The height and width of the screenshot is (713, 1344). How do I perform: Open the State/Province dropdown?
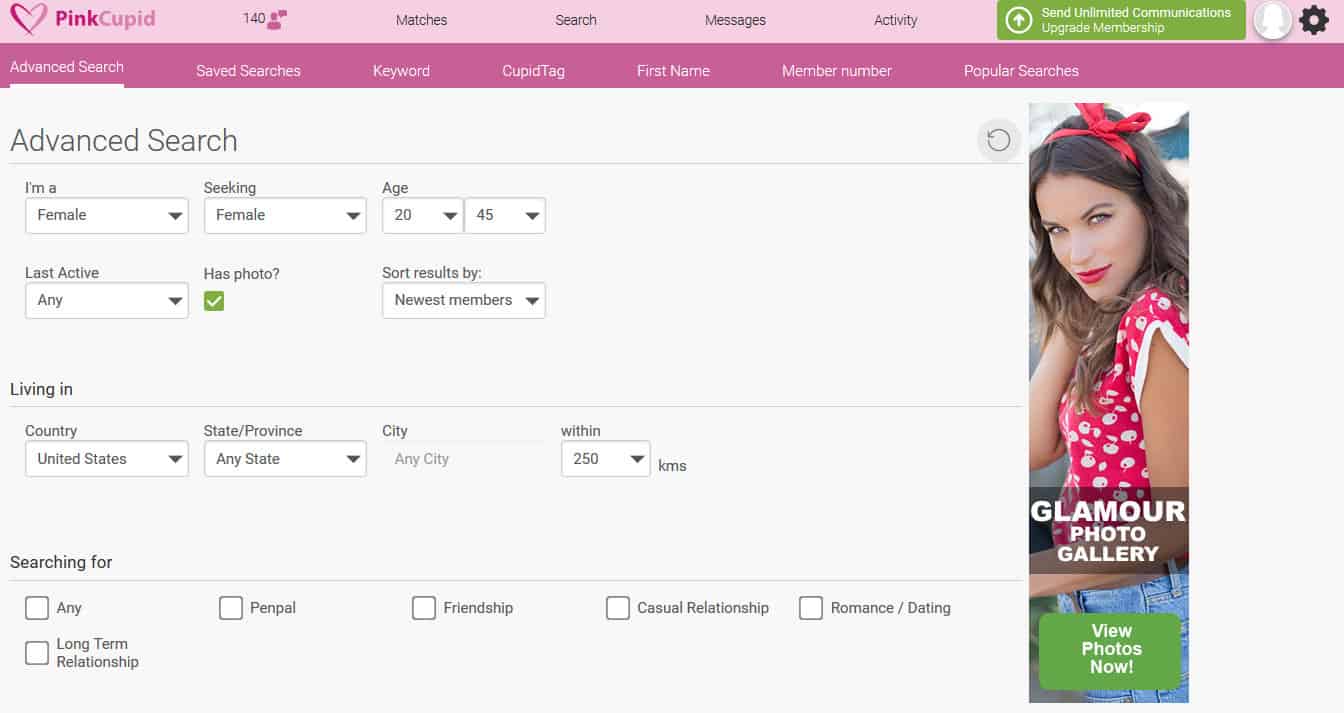click(x=285, y=459)
